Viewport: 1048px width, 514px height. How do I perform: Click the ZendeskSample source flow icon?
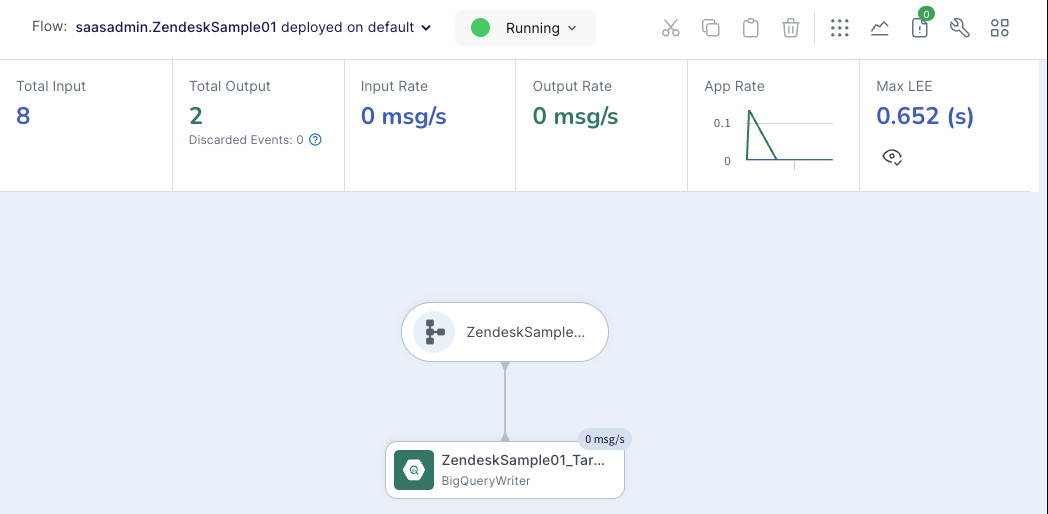(x=434, y=332)
